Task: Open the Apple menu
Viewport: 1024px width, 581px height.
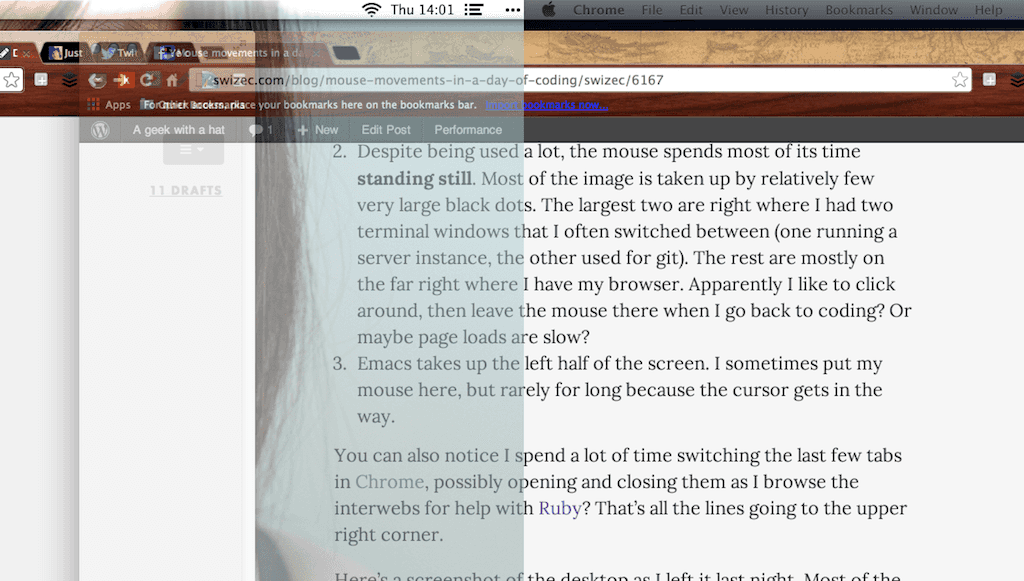Action: [549, 10]
